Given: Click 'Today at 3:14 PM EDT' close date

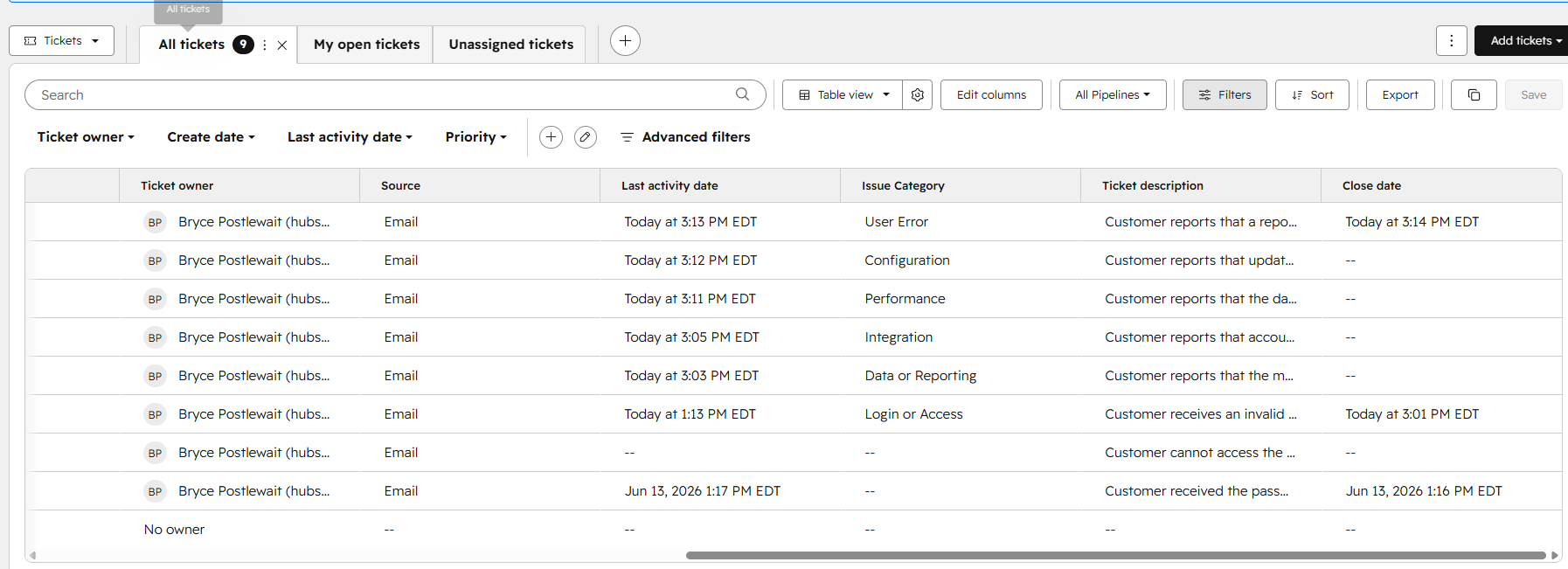Looking at the screenshot, I should (x=1412, y=222).
